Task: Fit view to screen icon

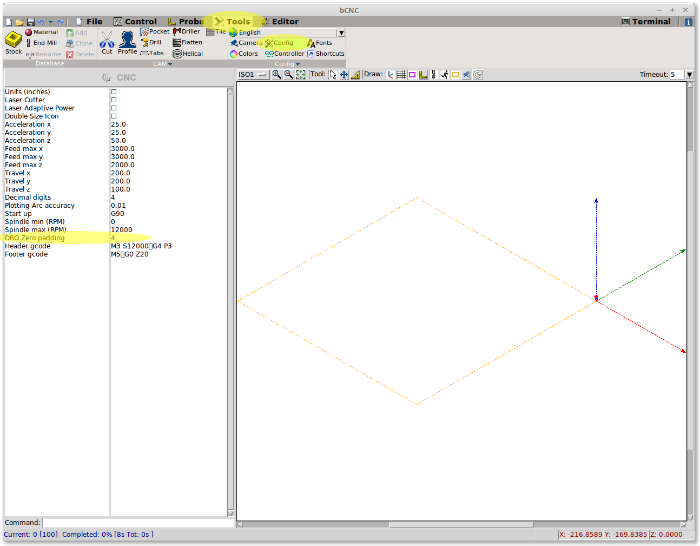Action: (301, 75)
